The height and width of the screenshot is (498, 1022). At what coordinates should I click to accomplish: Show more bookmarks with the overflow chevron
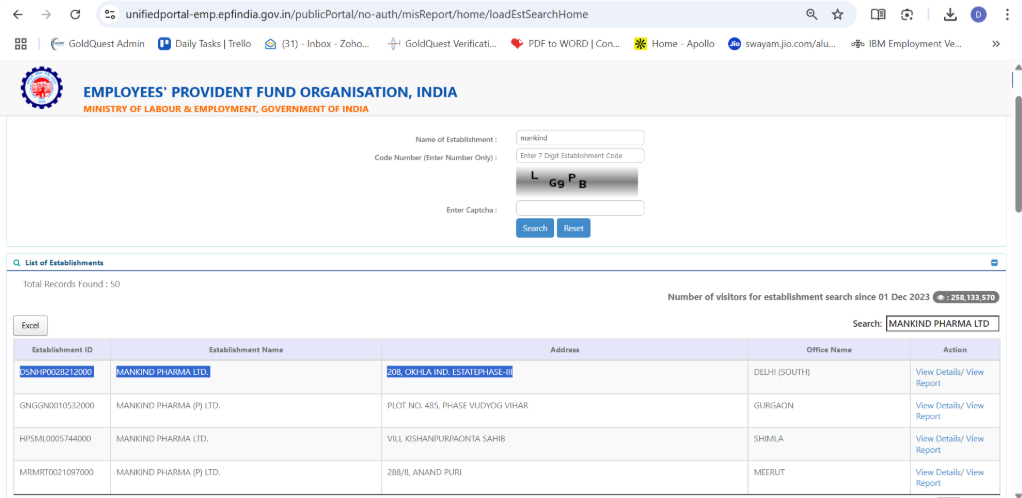995,44
